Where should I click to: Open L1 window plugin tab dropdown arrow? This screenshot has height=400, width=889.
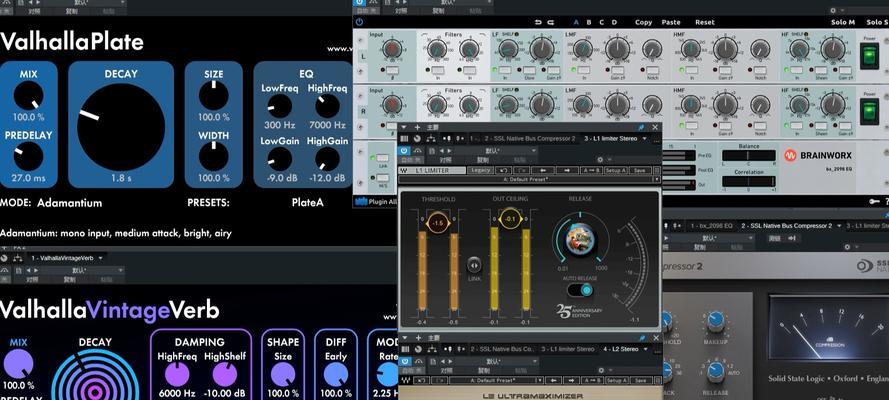tap(645, 139)
